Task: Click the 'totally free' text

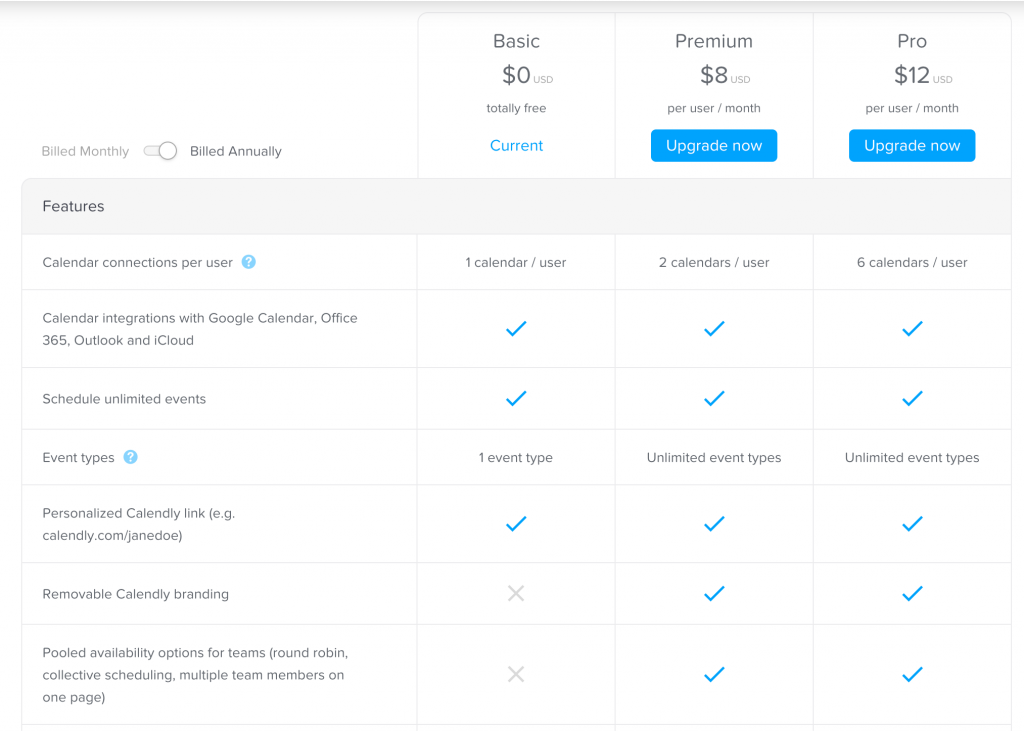Action: click(516, 108)
